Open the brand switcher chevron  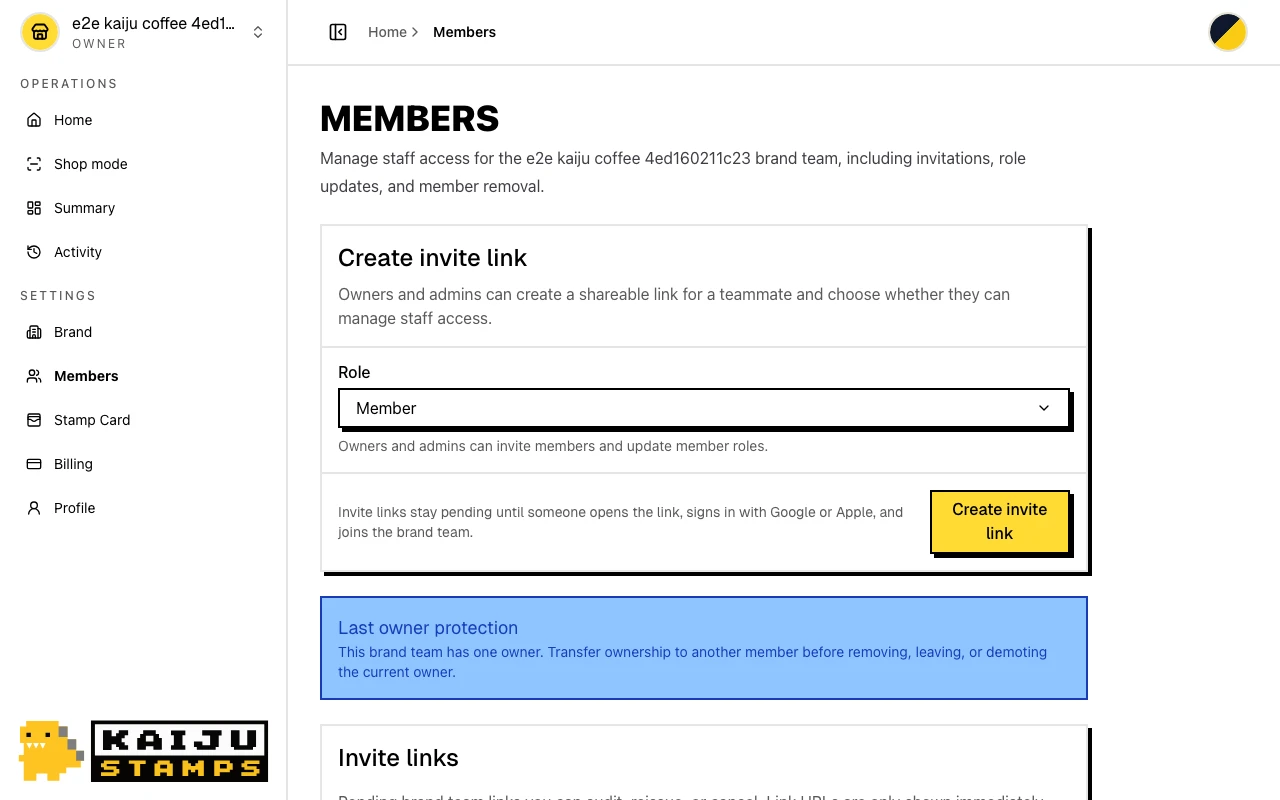click(x=258, y=32)
